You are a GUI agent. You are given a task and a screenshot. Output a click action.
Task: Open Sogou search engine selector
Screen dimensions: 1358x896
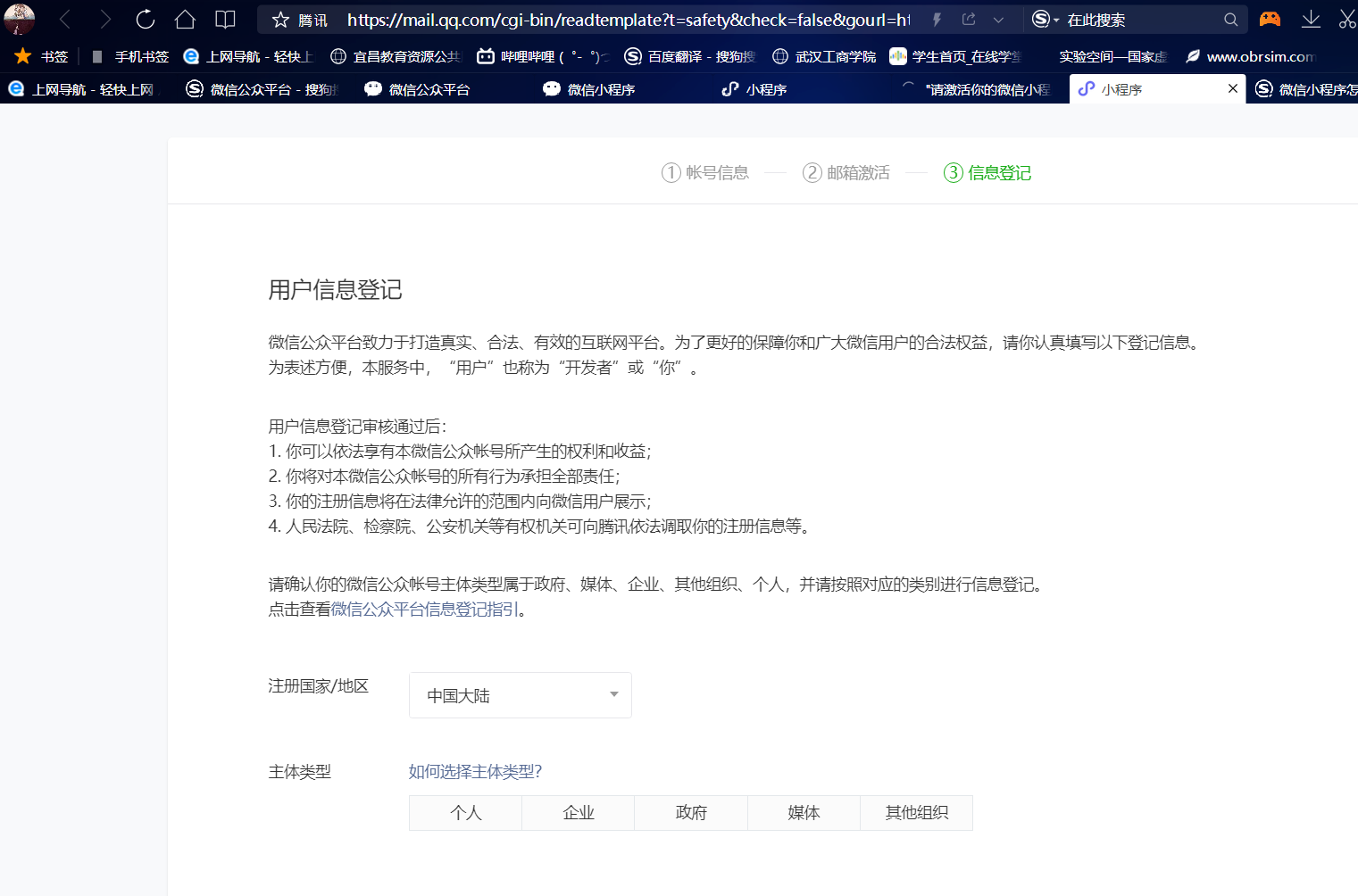pyautogui.click(x=1045, y=20)
